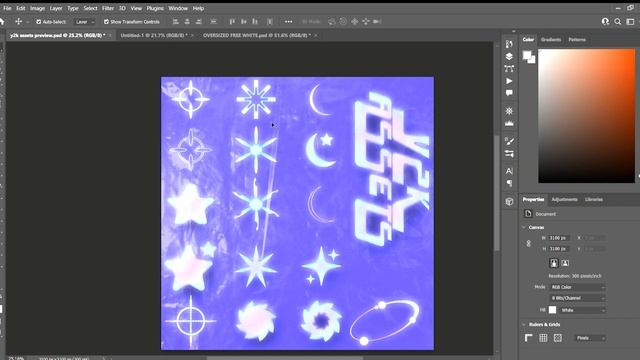The width and height of the screenshot is (640, 360).
Task: Collapse the Rulers & Grids section
Action: tap(524, 324)
